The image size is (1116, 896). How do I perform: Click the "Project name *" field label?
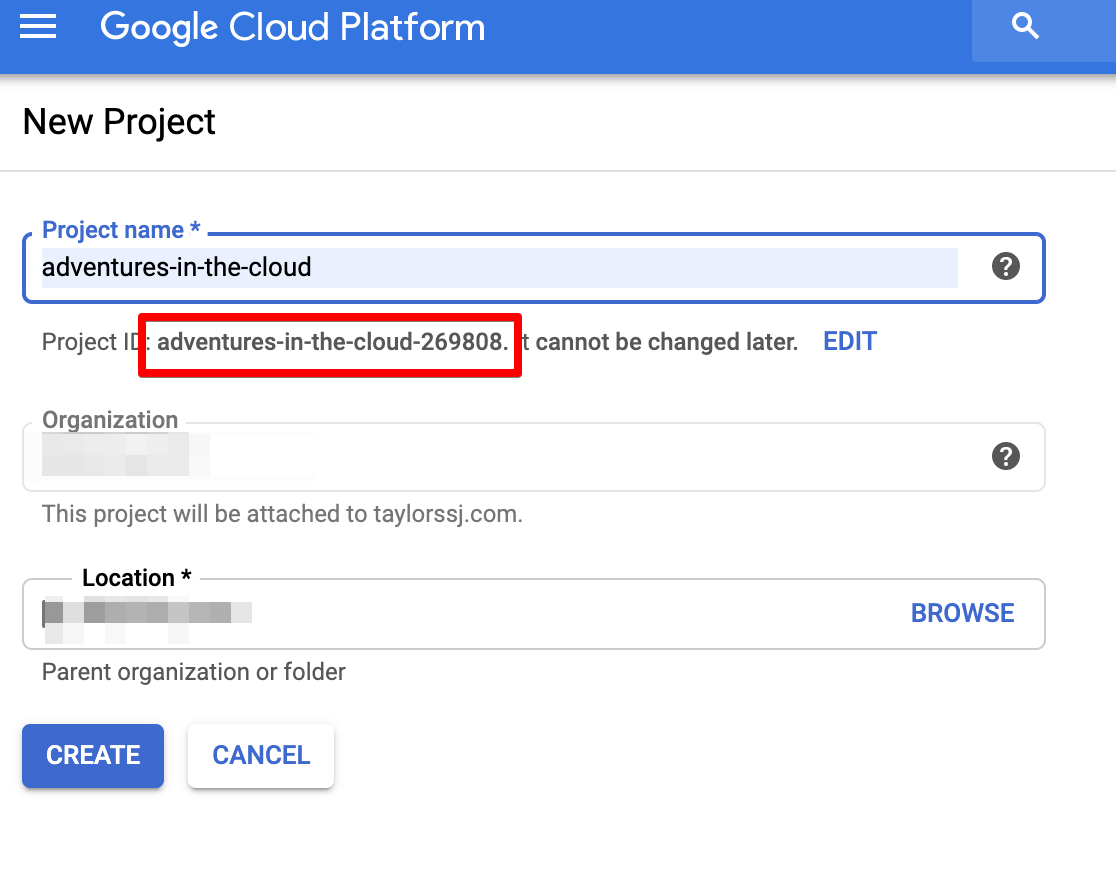point(121,230)
